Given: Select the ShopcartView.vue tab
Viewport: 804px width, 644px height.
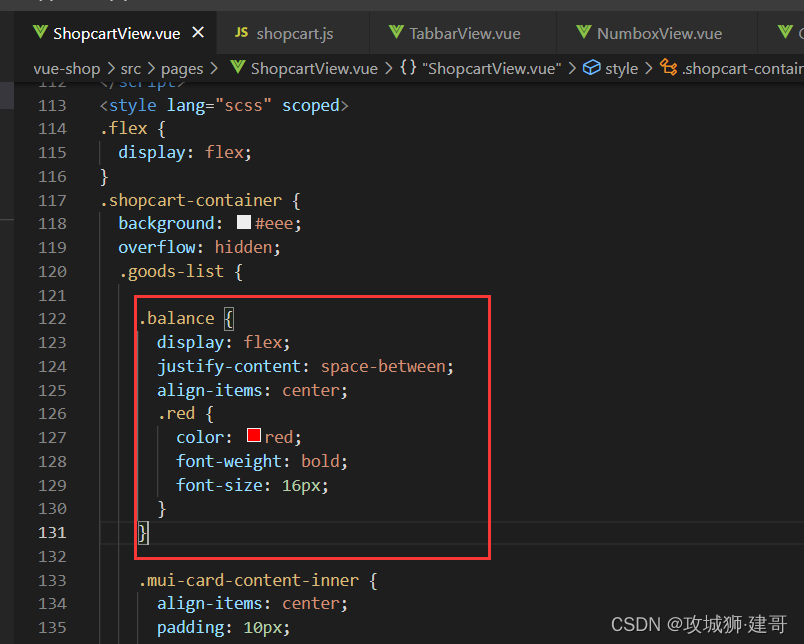Looking at the screenshot, I should click(115, 33).
